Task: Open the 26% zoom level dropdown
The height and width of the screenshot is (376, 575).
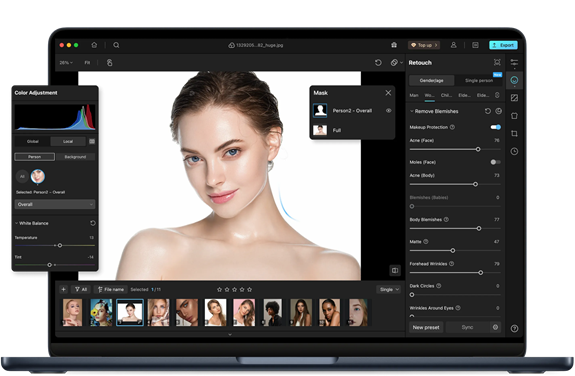Action: coord(66,63)
